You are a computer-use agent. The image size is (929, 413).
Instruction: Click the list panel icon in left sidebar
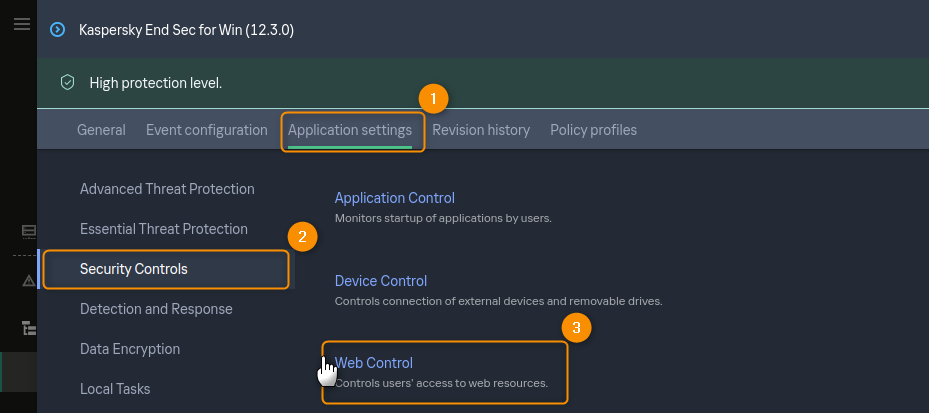pos(29,231)
